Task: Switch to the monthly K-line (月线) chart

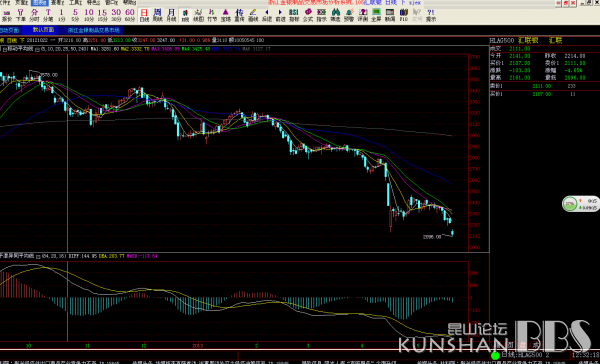Action: 171,15
